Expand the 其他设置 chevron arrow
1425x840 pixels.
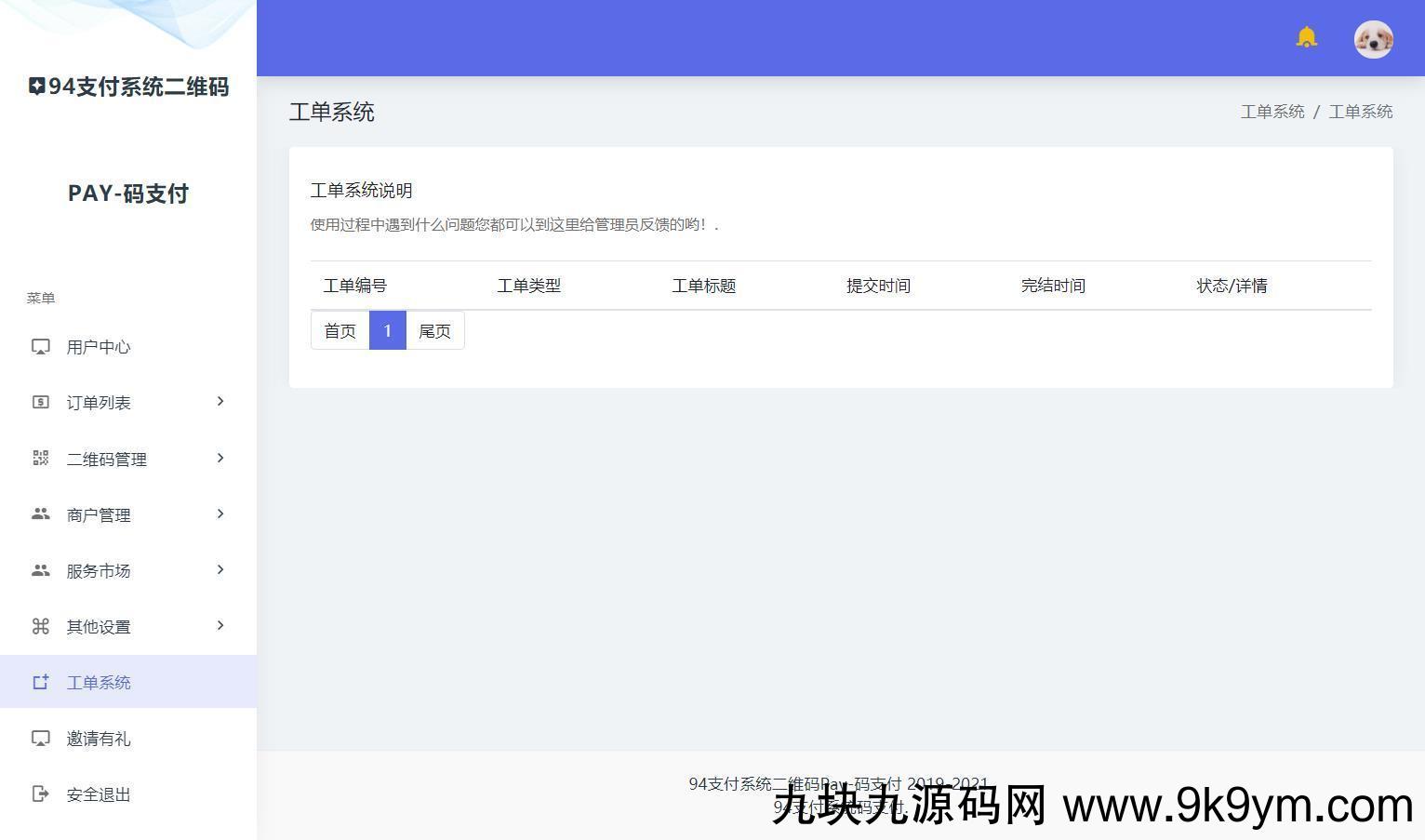[x=220, y=625]
